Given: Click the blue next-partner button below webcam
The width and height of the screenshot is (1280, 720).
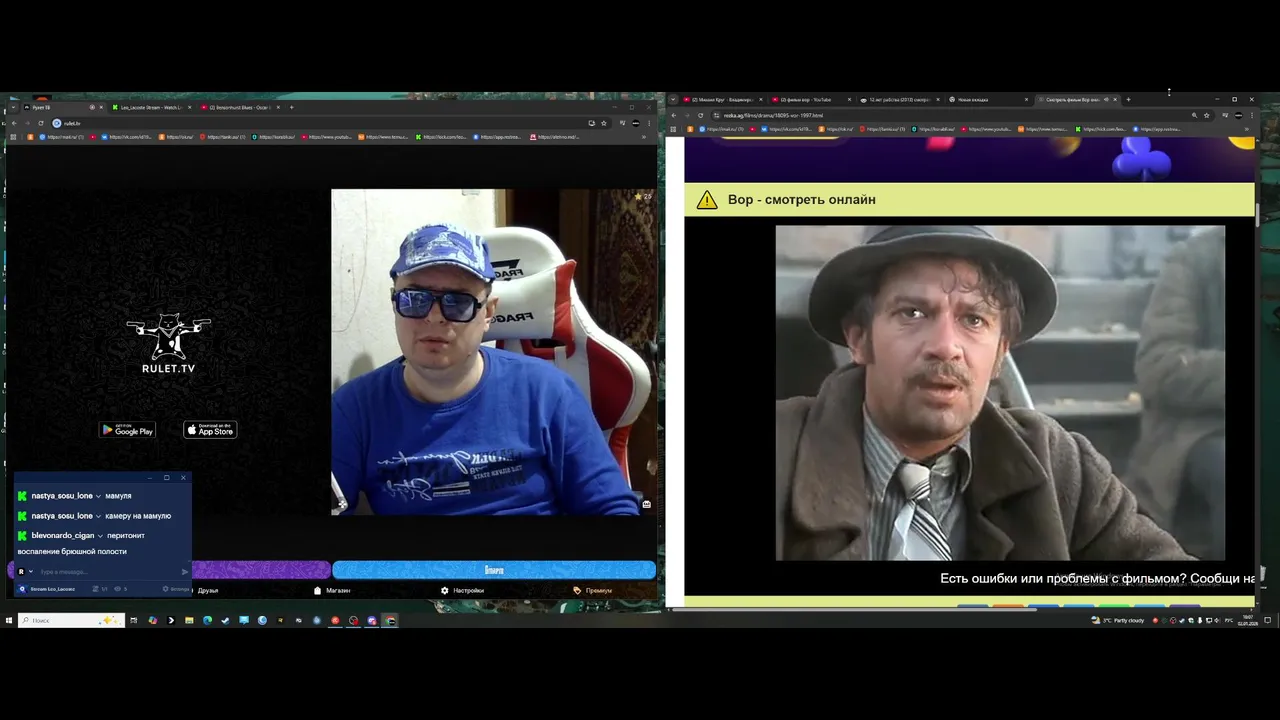Looking at the screenshot, I should pos(494,570).
